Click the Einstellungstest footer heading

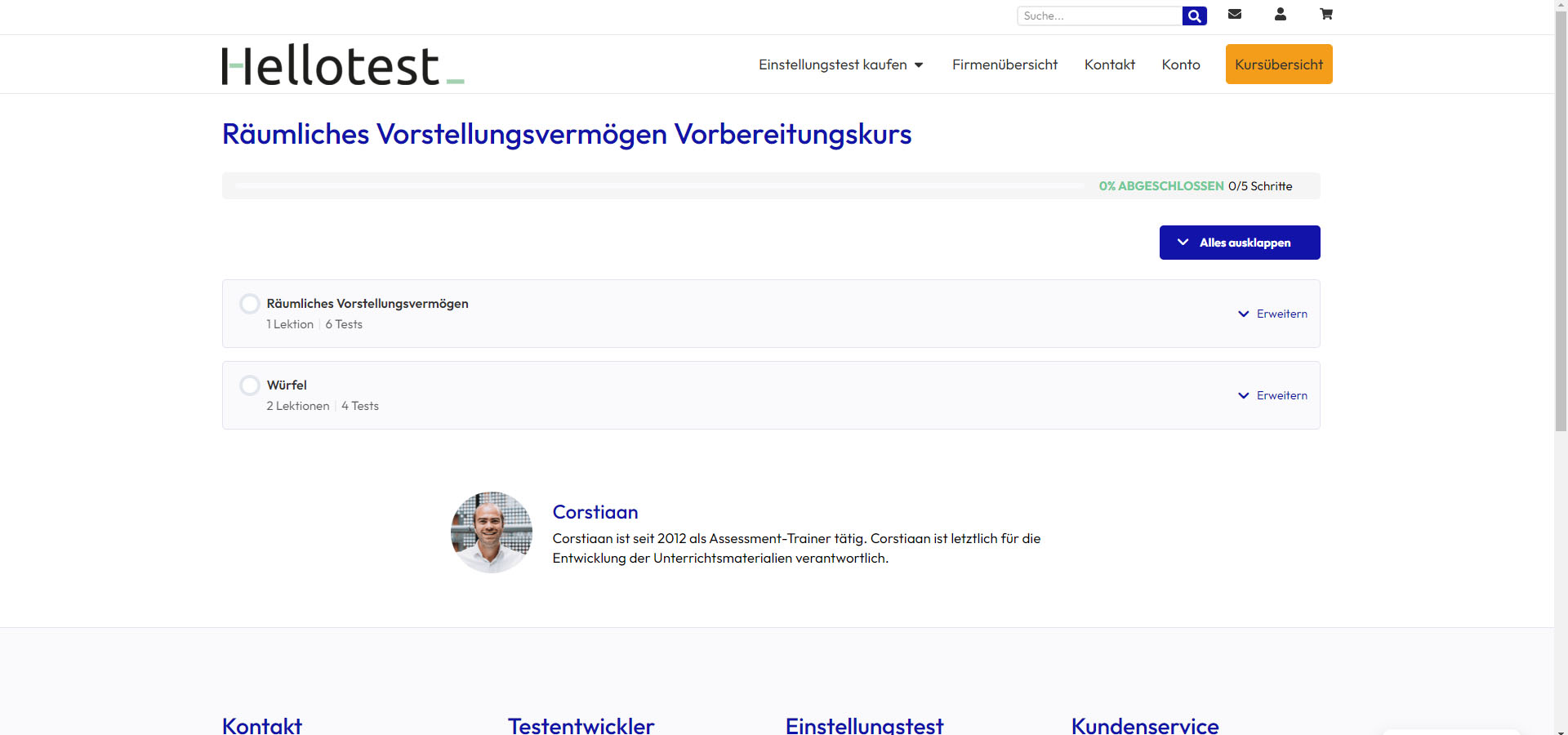[x=865, y=725]
